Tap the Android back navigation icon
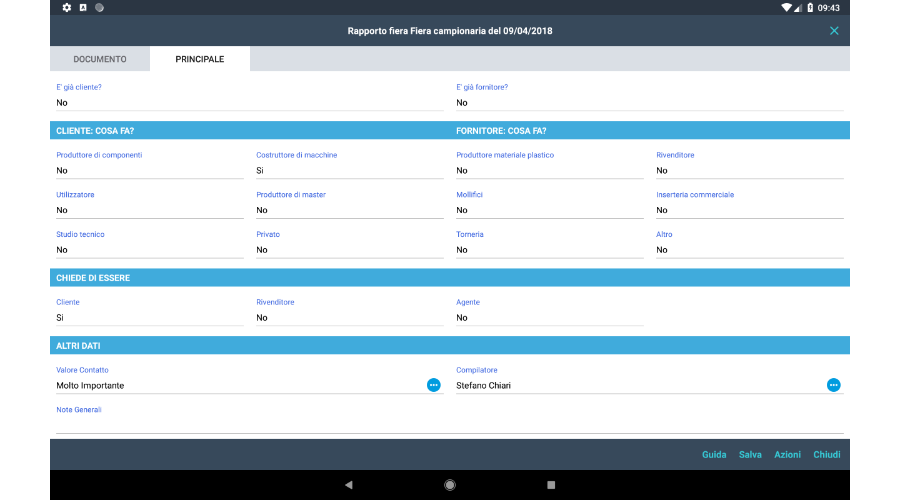Screen dimensions: 900x500 [x=348, y=485]
